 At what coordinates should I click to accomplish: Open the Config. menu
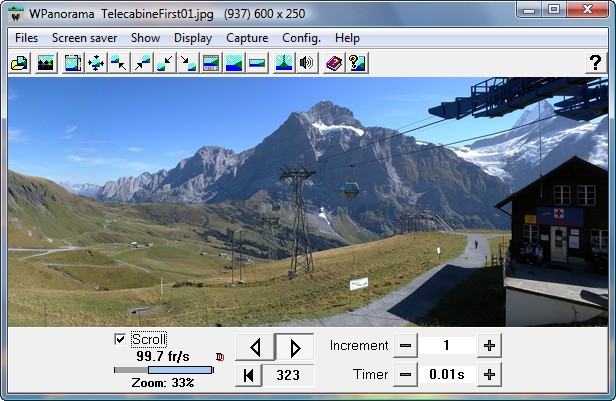click(301, 38)
